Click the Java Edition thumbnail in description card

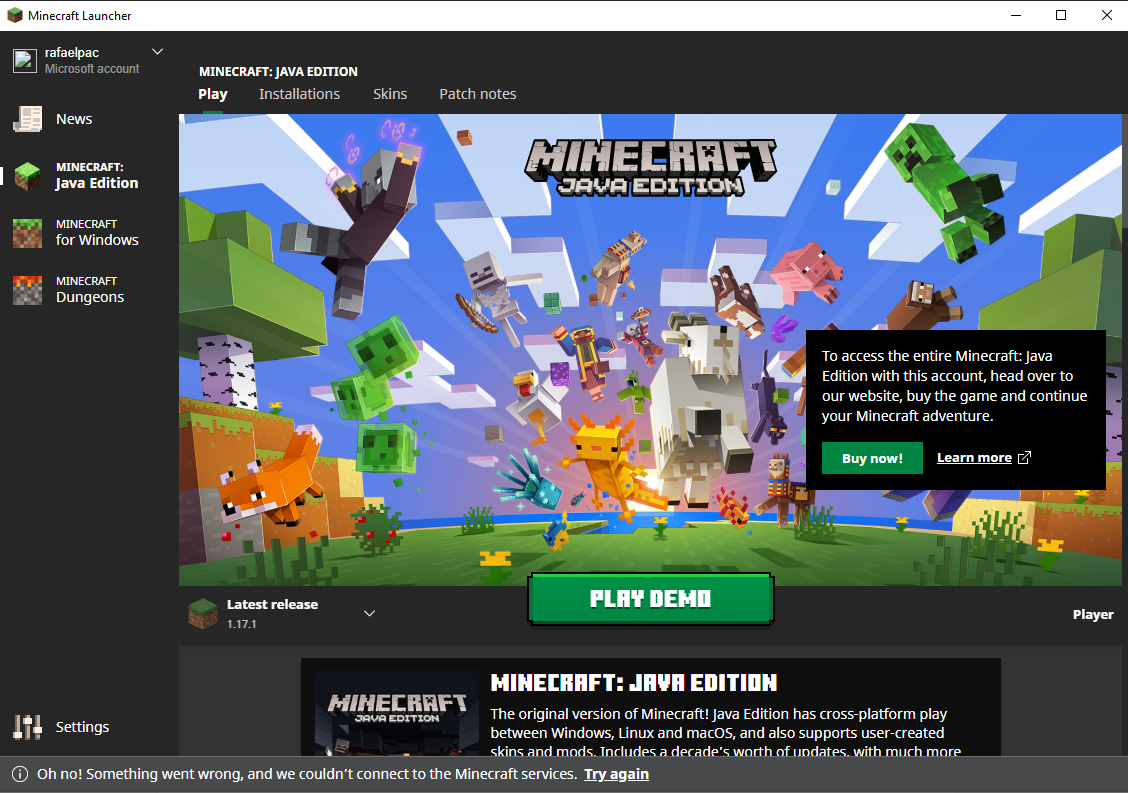(397, 713)
